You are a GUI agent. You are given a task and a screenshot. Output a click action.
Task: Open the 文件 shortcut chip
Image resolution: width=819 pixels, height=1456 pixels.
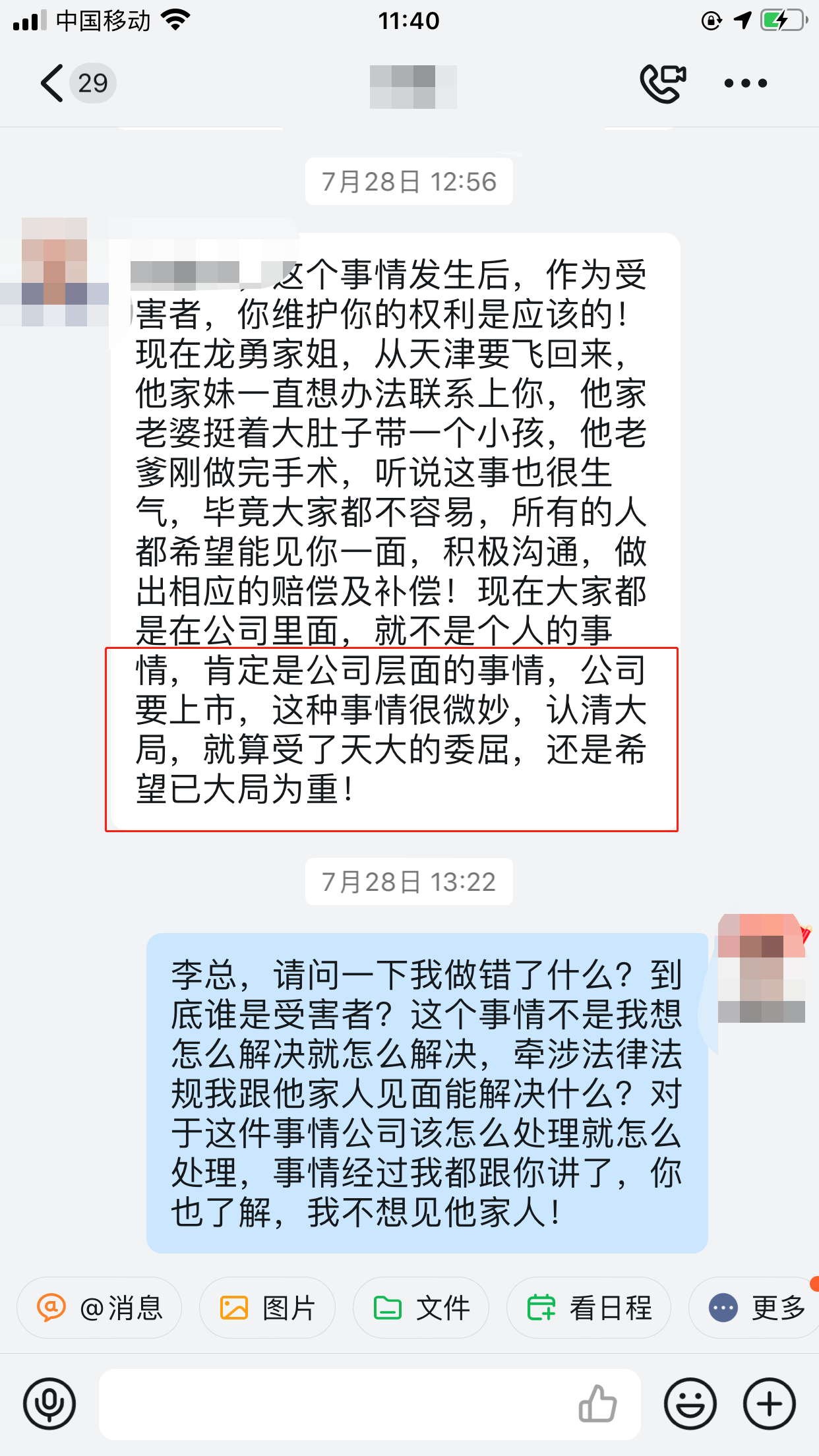tap(421, 1308)
